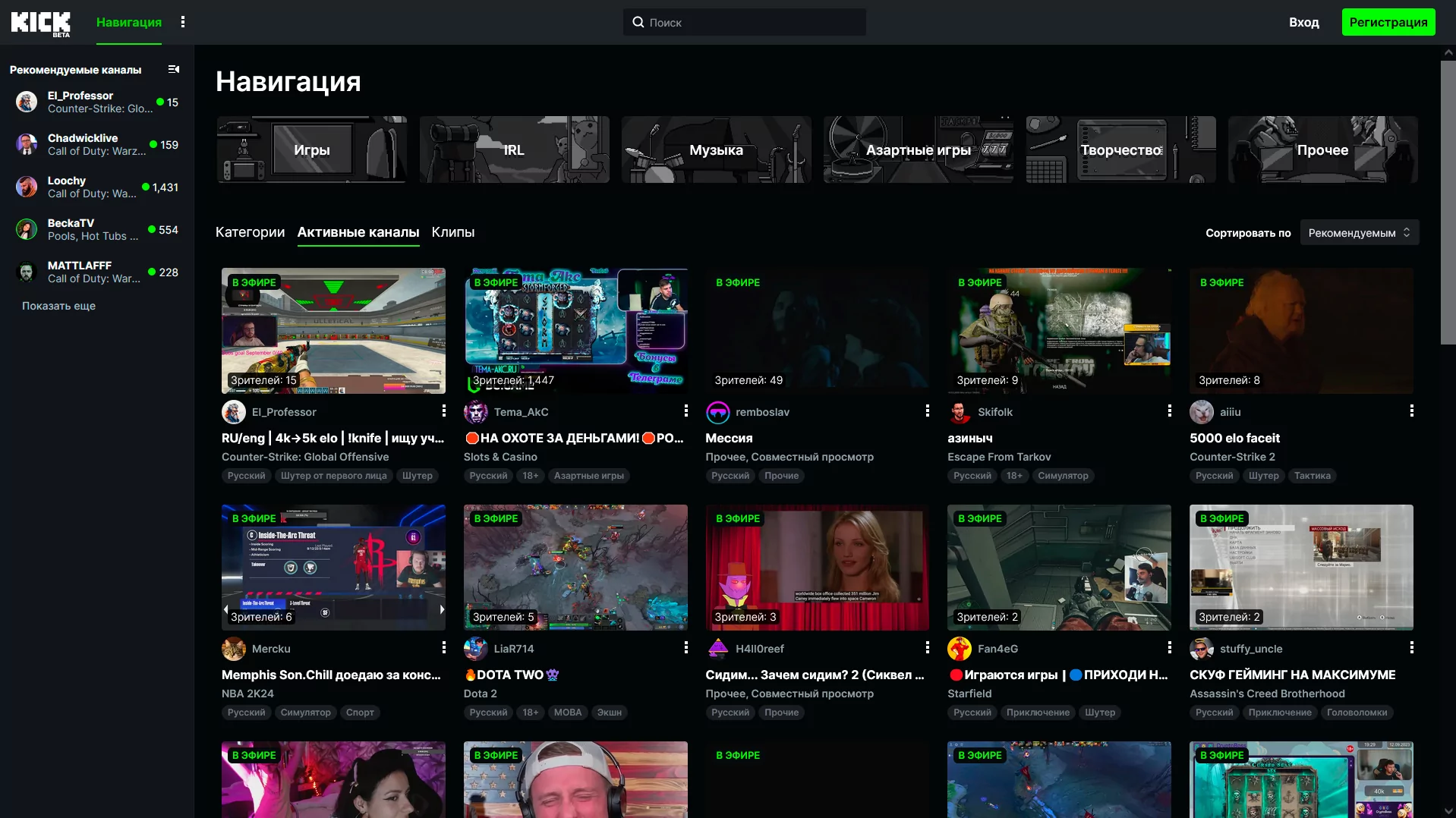The width and height of the screenshot is (1456, 818).
Task: Open El_Professor stream thumbnail with 15 viewers
Action: pos(333,331)
